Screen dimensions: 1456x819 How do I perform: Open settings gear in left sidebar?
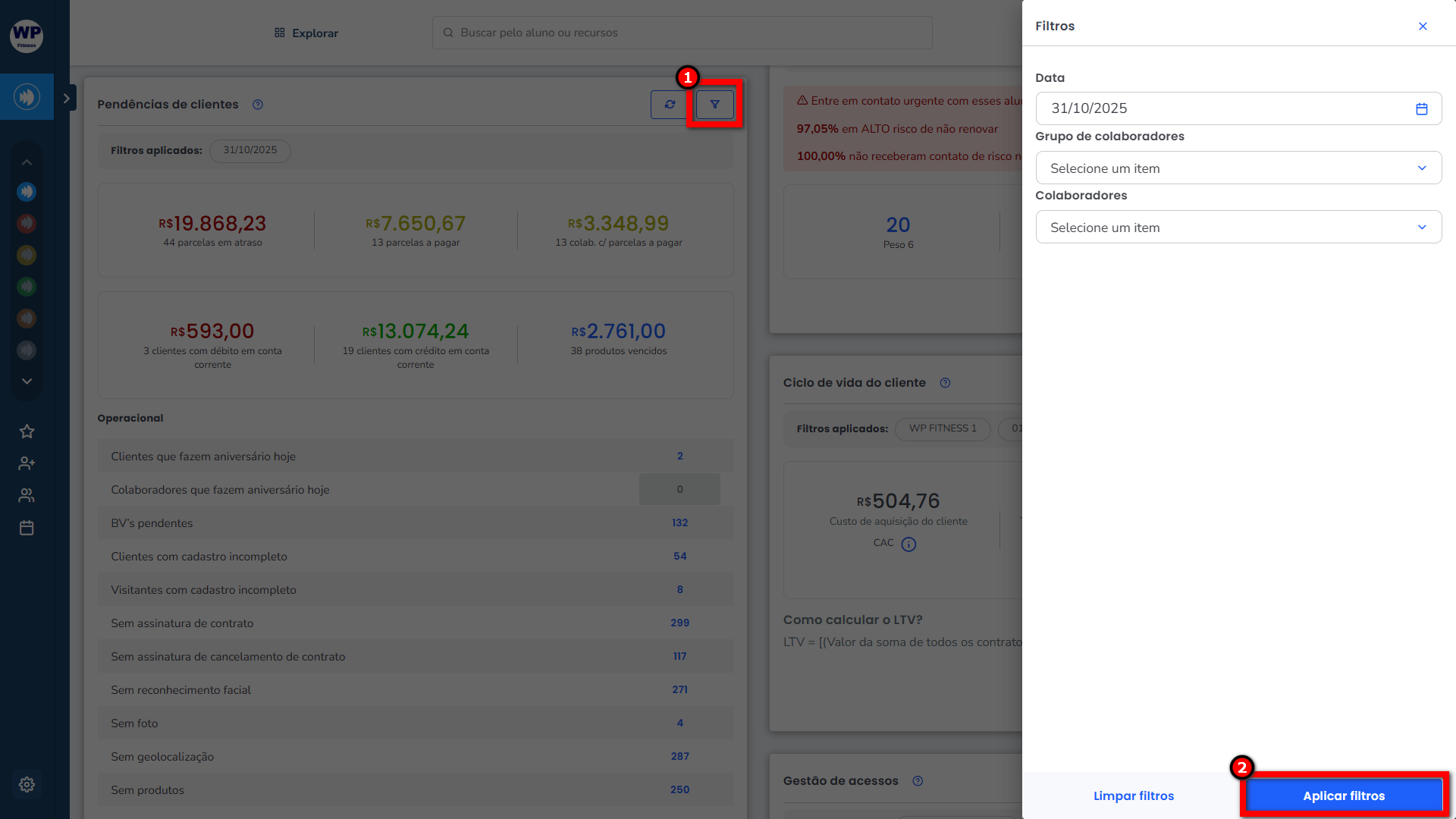pos(27,785)
